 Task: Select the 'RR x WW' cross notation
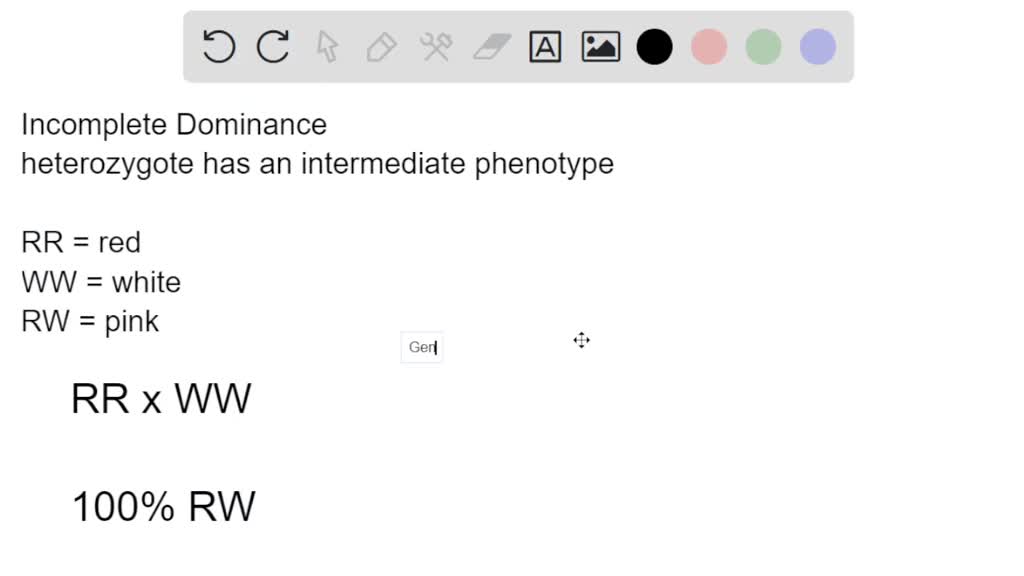(x=161, y=398)
